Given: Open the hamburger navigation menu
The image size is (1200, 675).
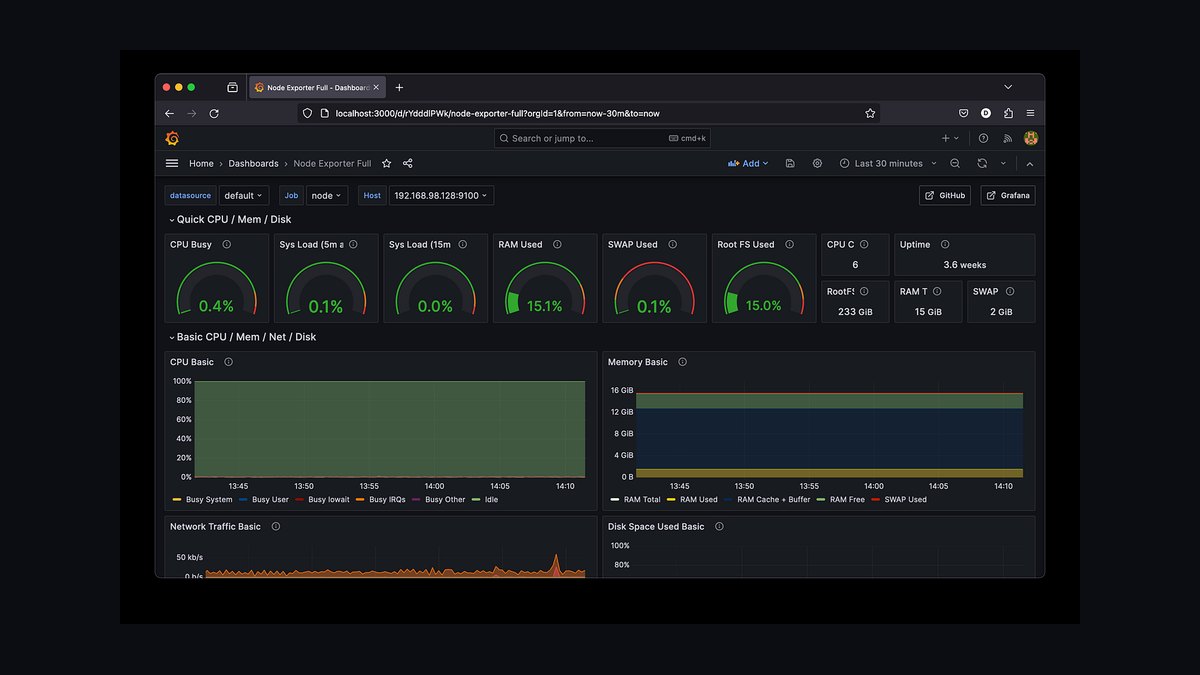Looking at the screenshot, I should coord(172,163).
